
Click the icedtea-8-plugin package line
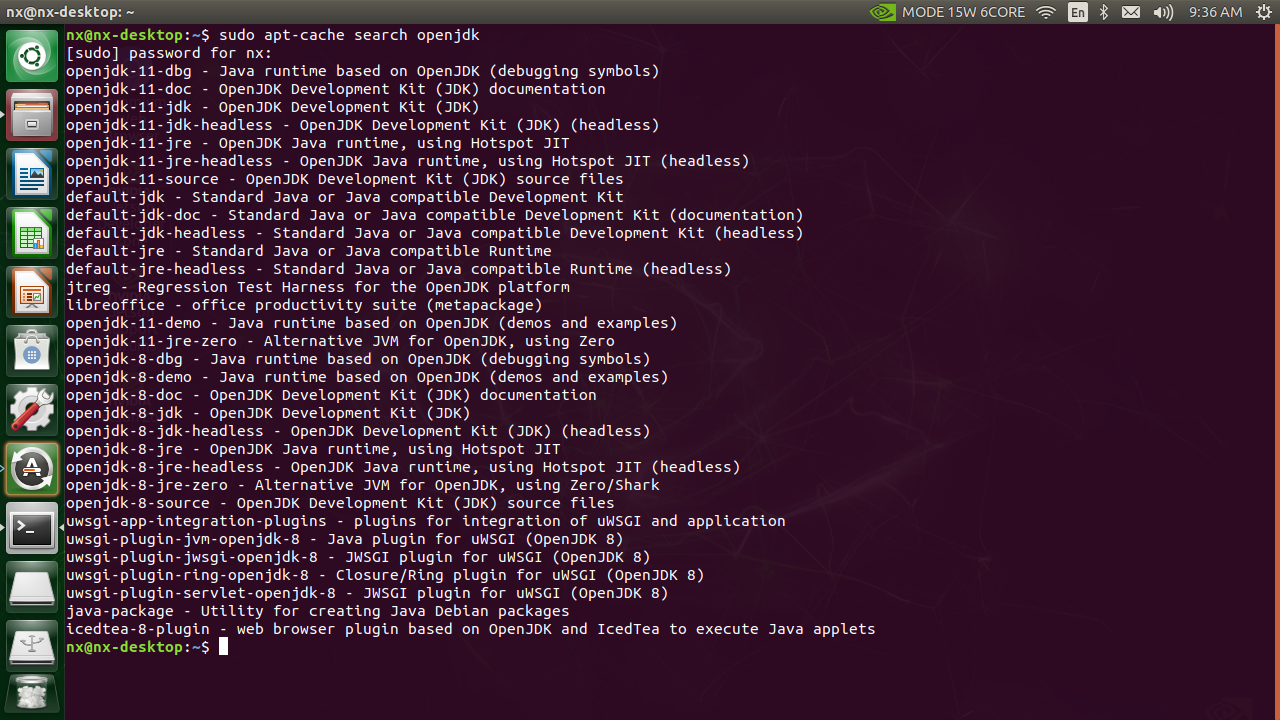(471, 629)
